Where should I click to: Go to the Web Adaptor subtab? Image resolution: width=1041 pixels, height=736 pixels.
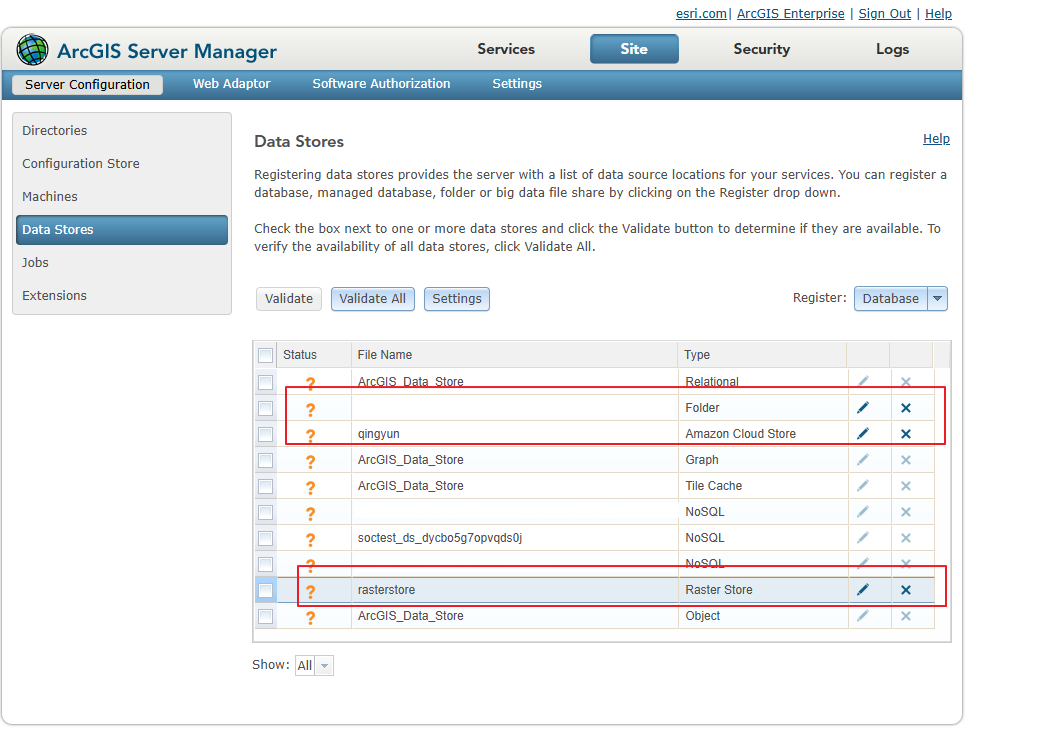pyautogui.click(x=232, y=84)
